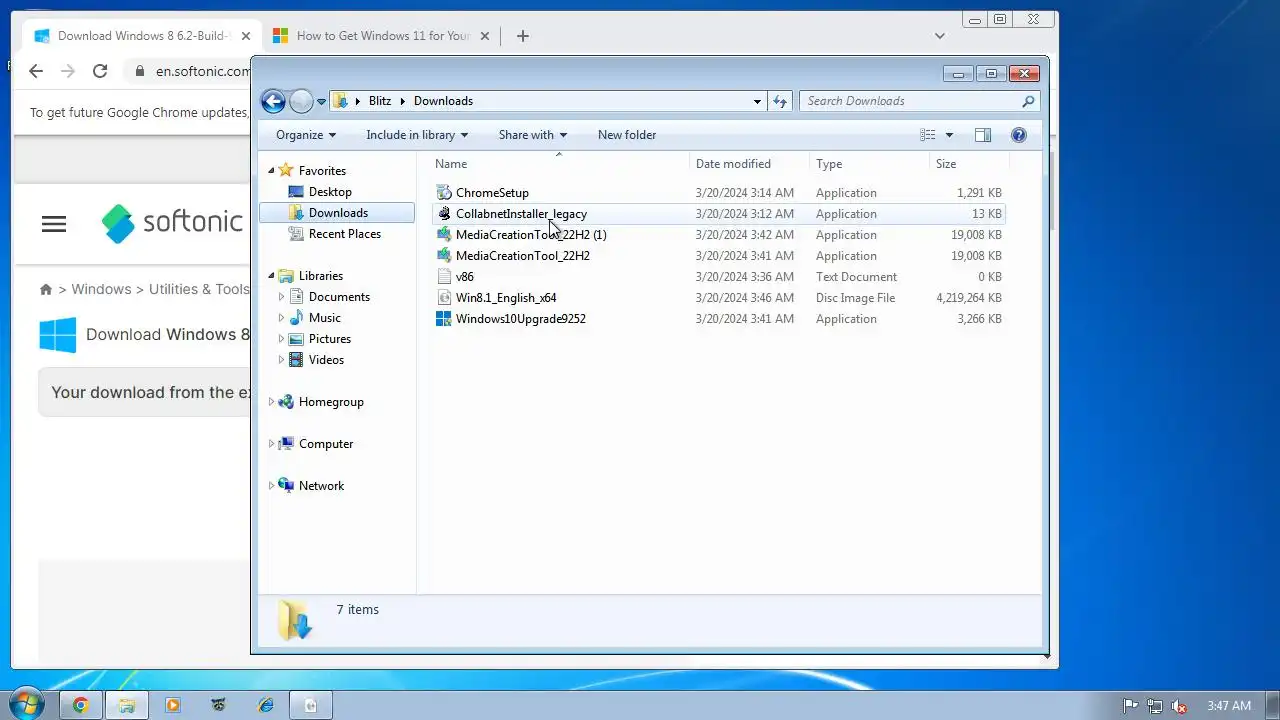Open the view options dropdown arrow
Image resolution: width=1280 pixels, height=720 pixels.
[x=949, y=135]
